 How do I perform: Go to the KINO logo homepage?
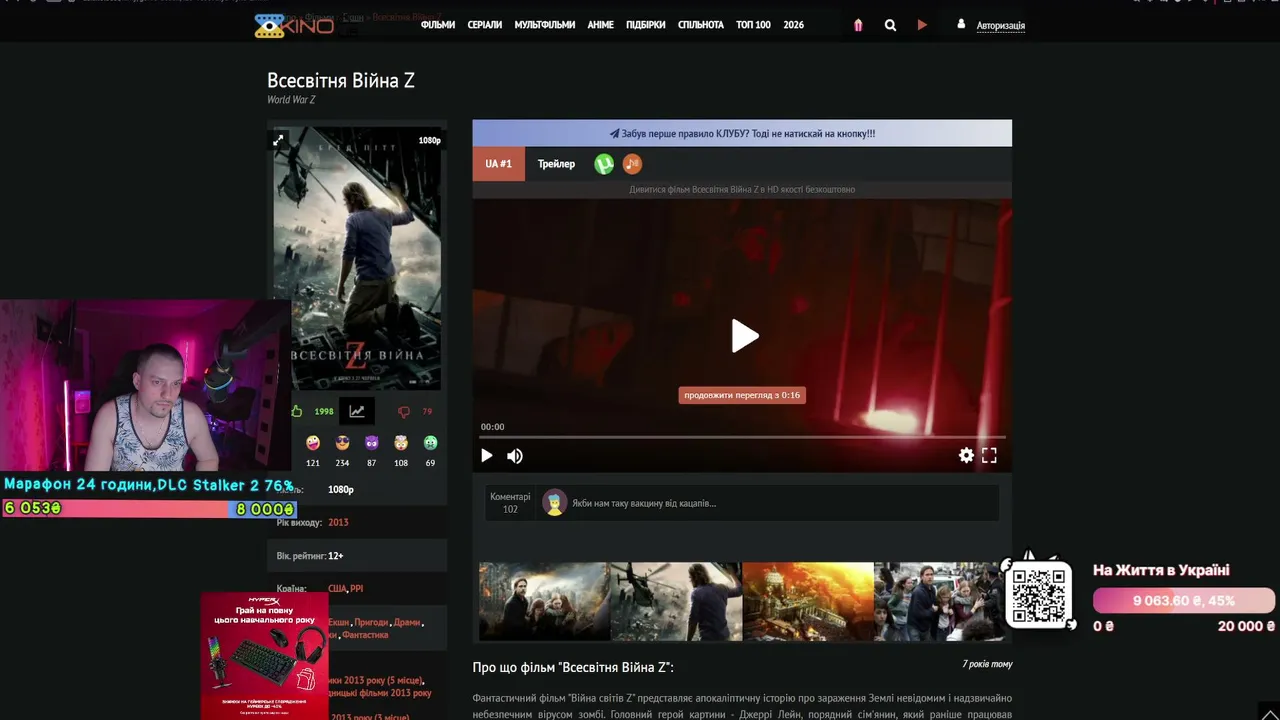click(294, 25)
